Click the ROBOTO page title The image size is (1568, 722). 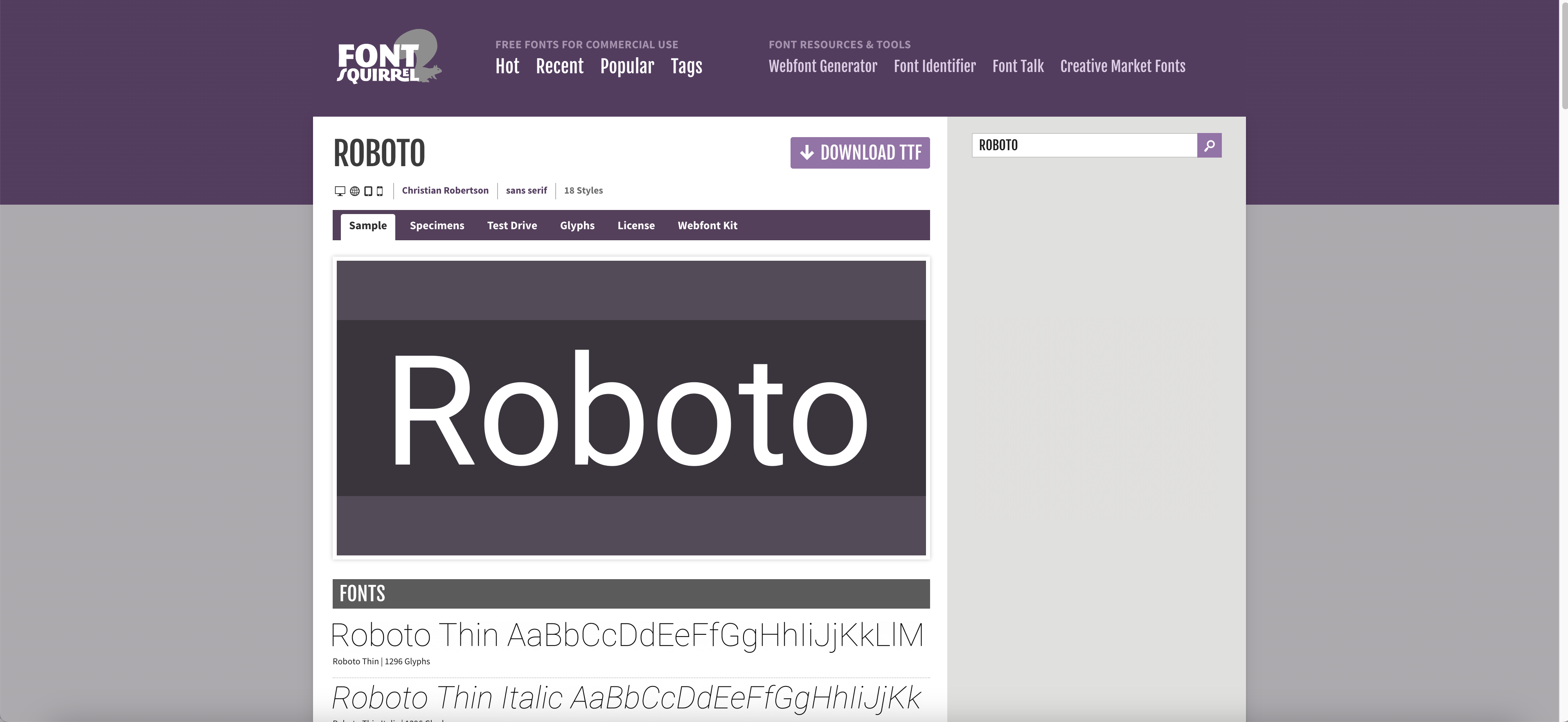[x=378, y=153]
